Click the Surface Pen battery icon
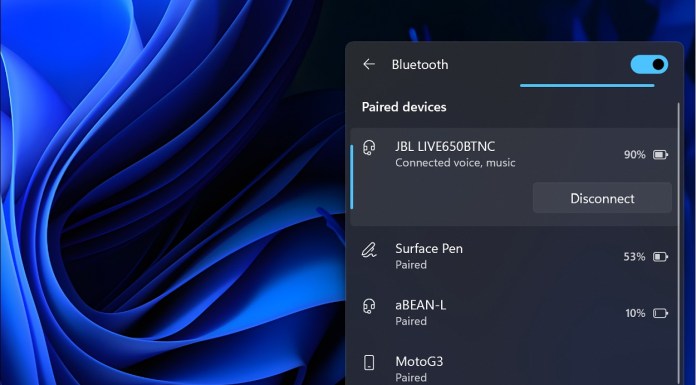Screen dimensions: 696x385 pyautogui.click(x=660, y=257)
